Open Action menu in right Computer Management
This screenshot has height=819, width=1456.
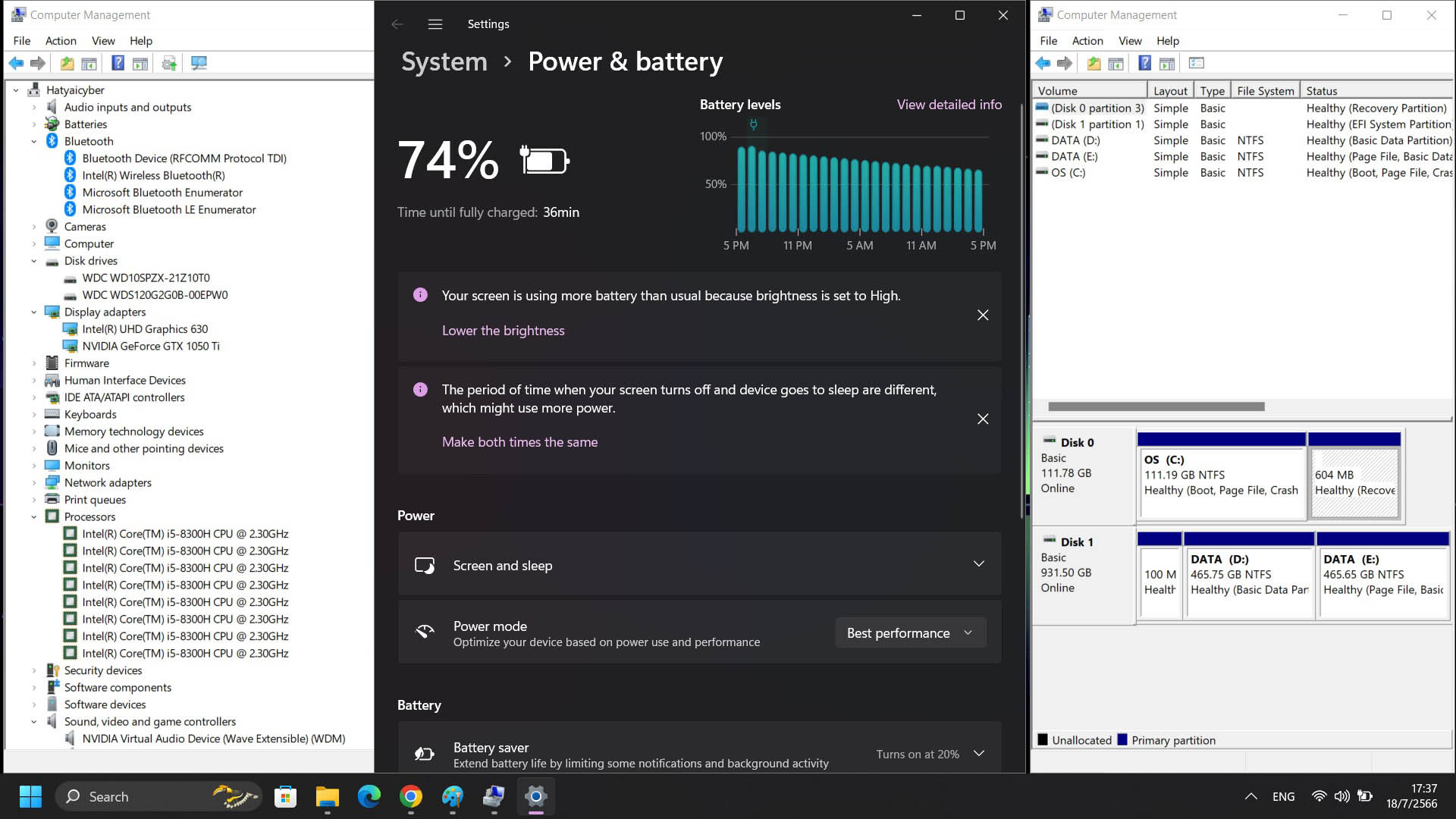(x=1087, y=41)
